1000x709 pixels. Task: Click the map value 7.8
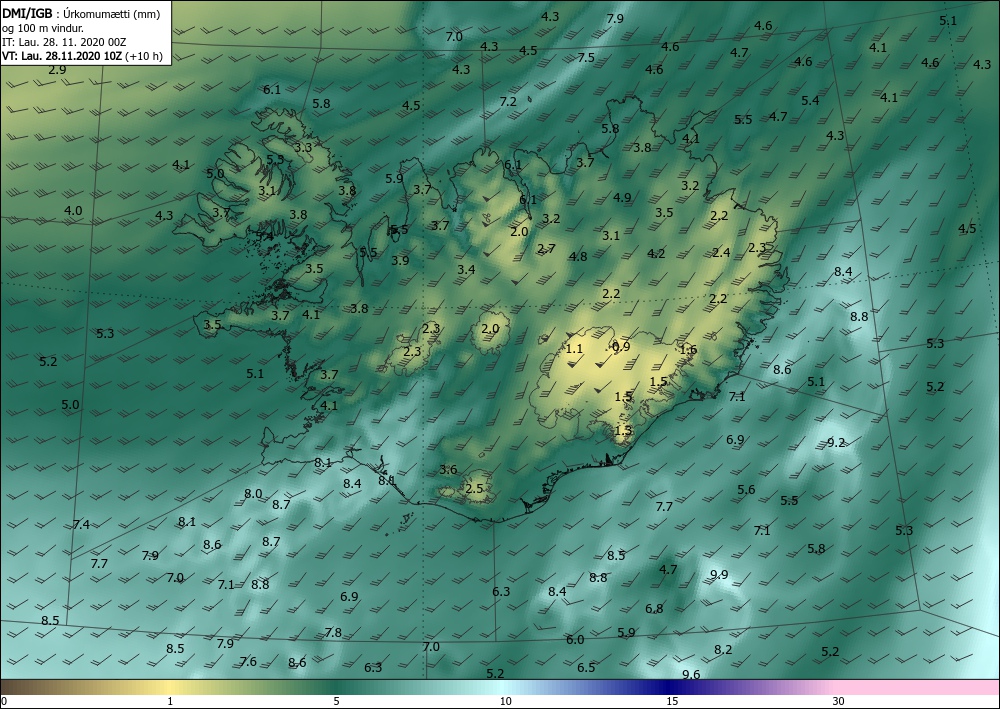tap(333, 633)
